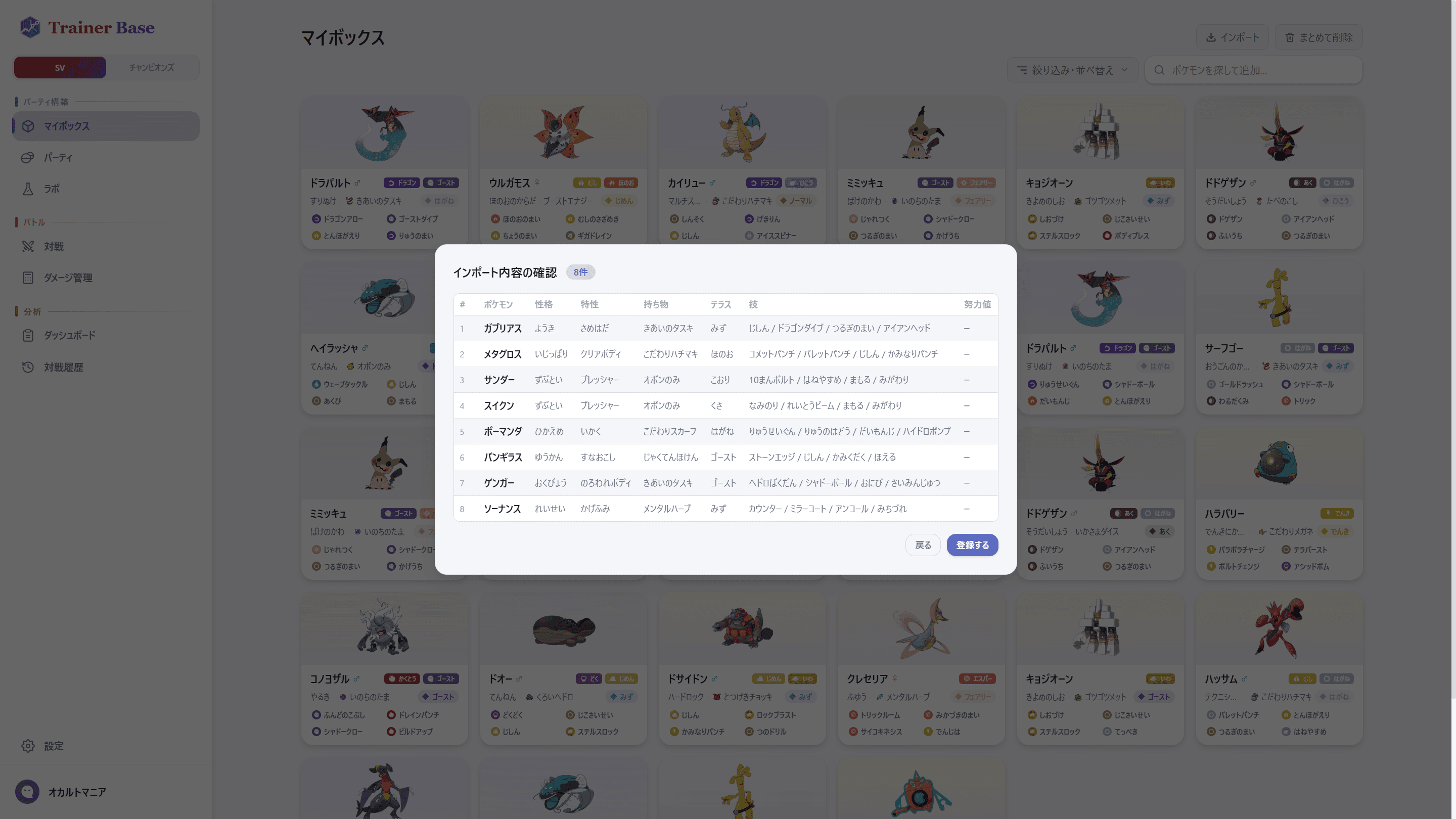Click the 登録する button to register imports

972,545
